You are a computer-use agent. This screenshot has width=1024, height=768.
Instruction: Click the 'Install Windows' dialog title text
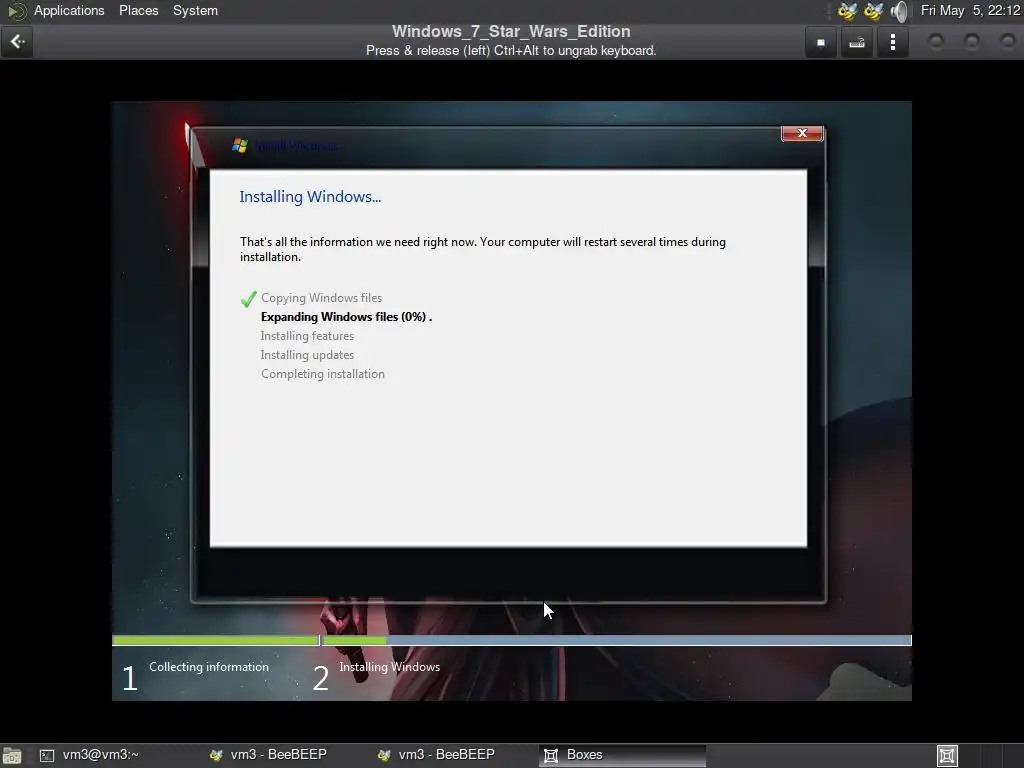[x=297, y=146]
